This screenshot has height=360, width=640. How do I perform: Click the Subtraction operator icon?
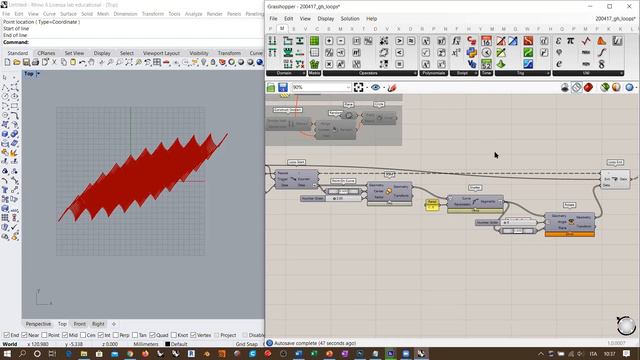(341, 41)
